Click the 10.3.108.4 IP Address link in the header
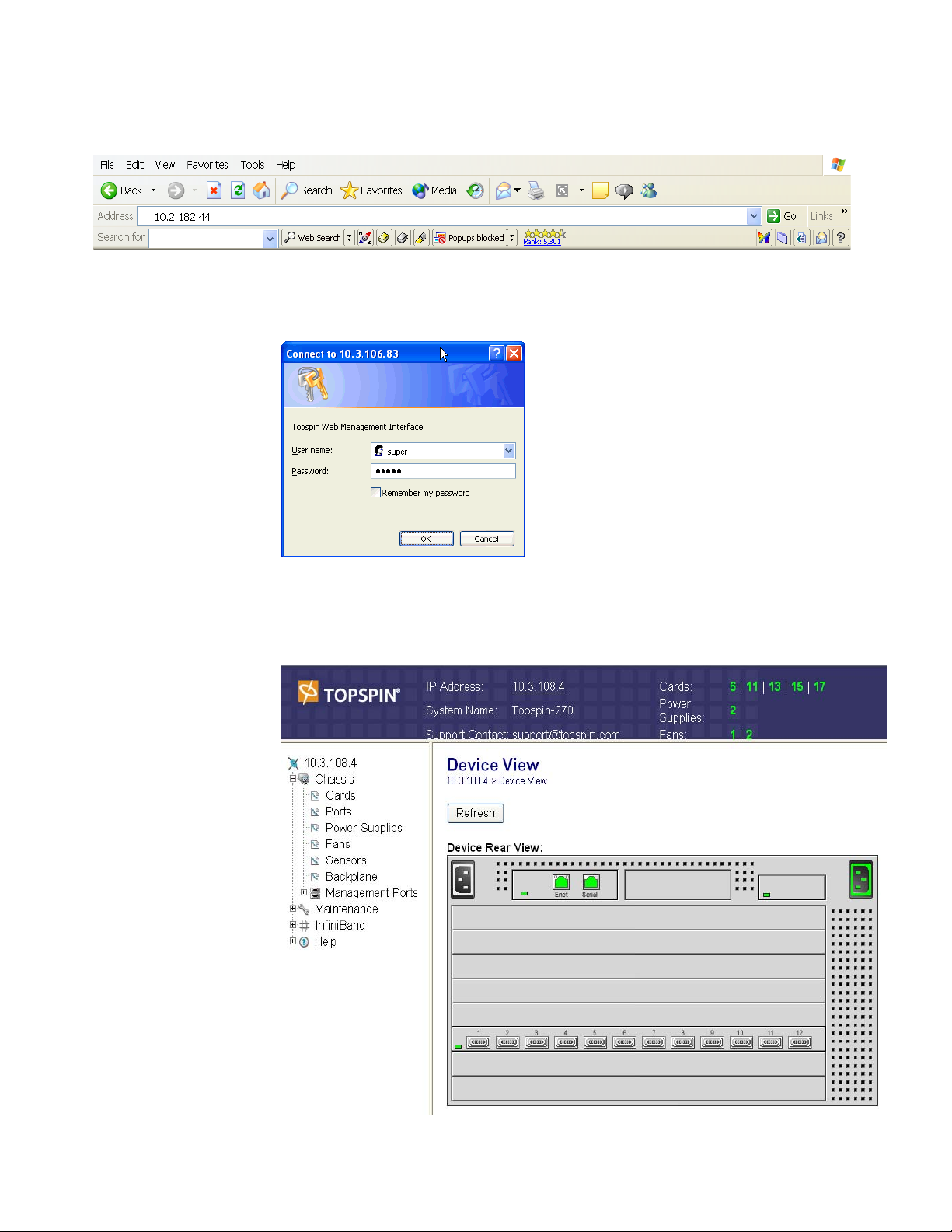 (x=539, y=687)
